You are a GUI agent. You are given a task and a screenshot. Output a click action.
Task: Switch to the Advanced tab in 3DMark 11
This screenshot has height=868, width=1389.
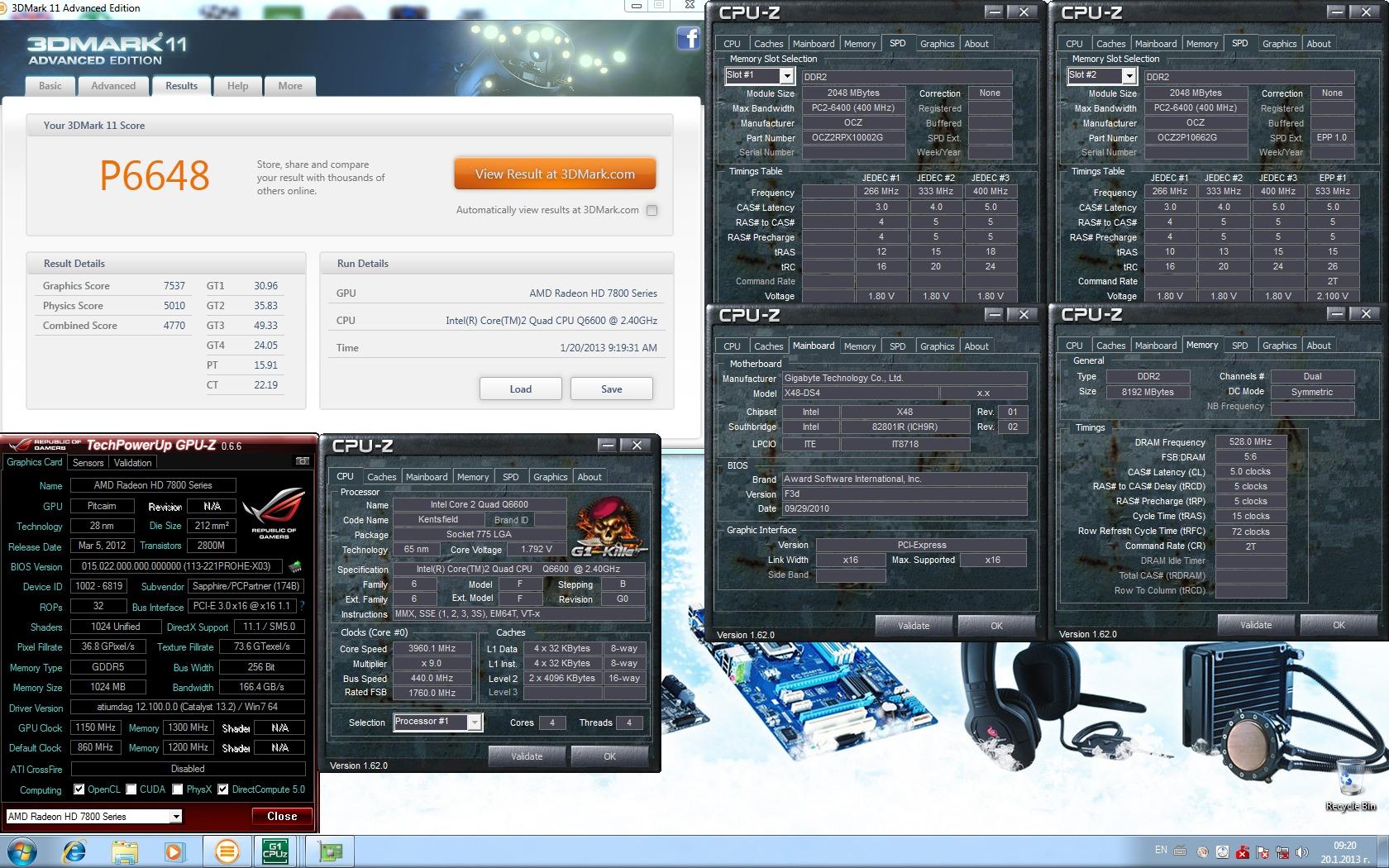[113, 86]
